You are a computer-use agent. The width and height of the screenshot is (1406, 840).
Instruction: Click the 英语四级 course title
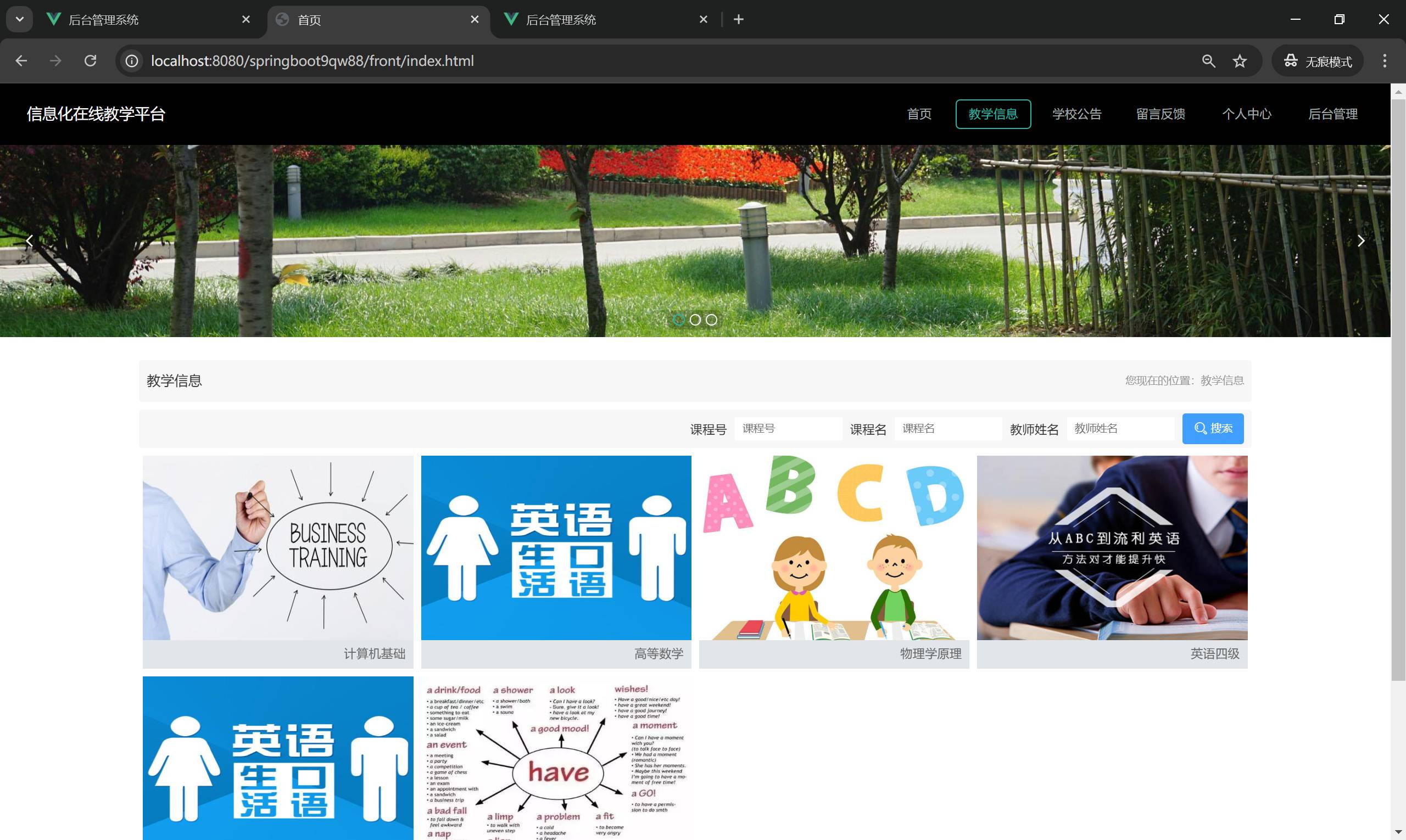pos(1215,654)
